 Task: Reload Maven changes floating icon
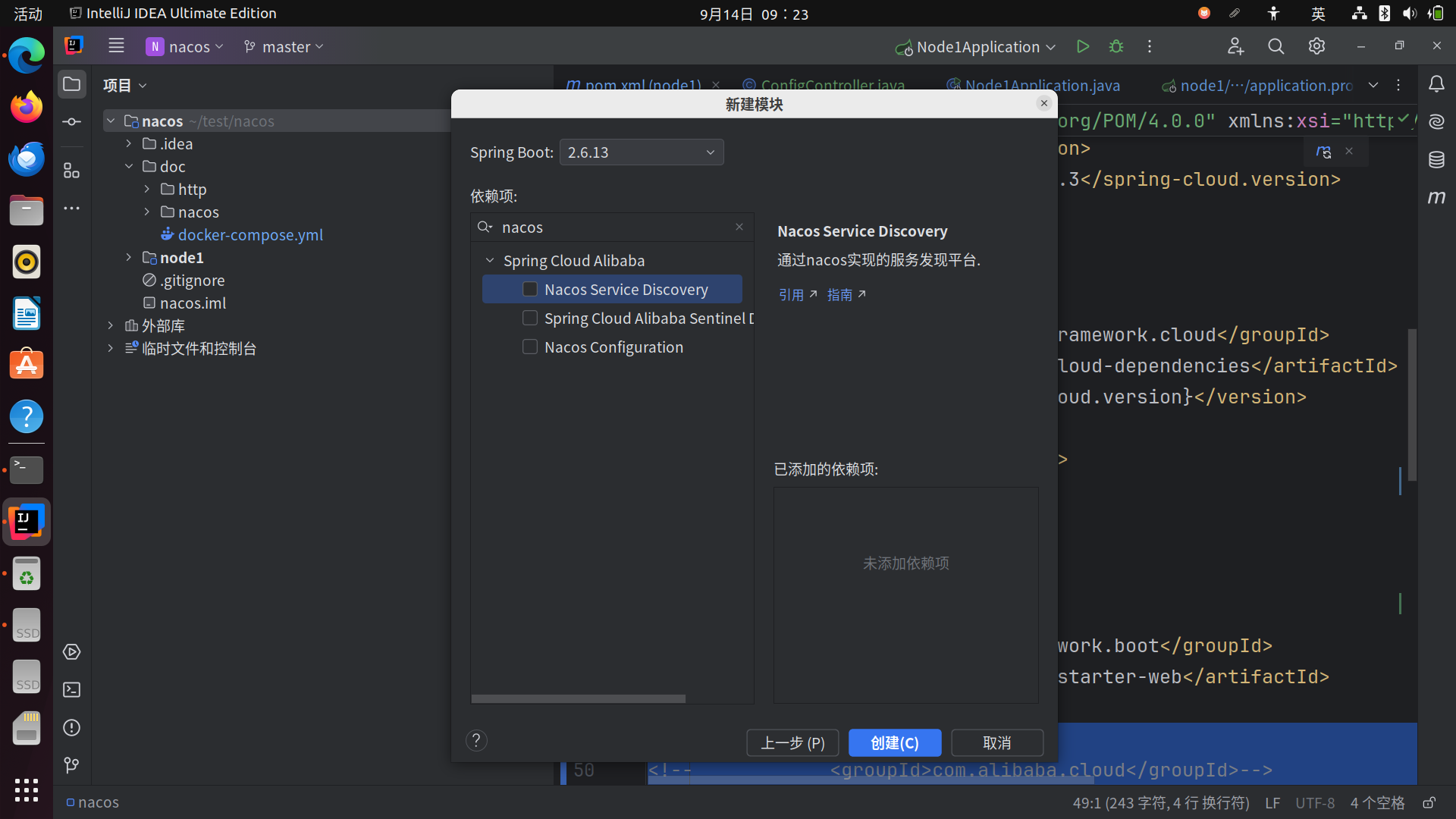pos(1324,152)
